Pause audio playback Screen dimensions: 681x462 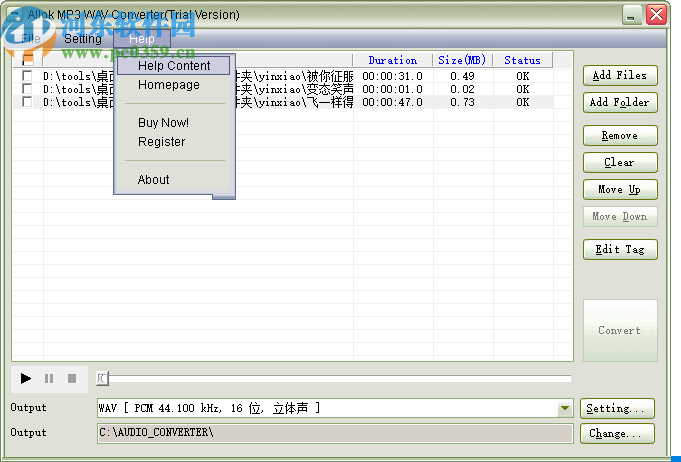click(49, 379)
